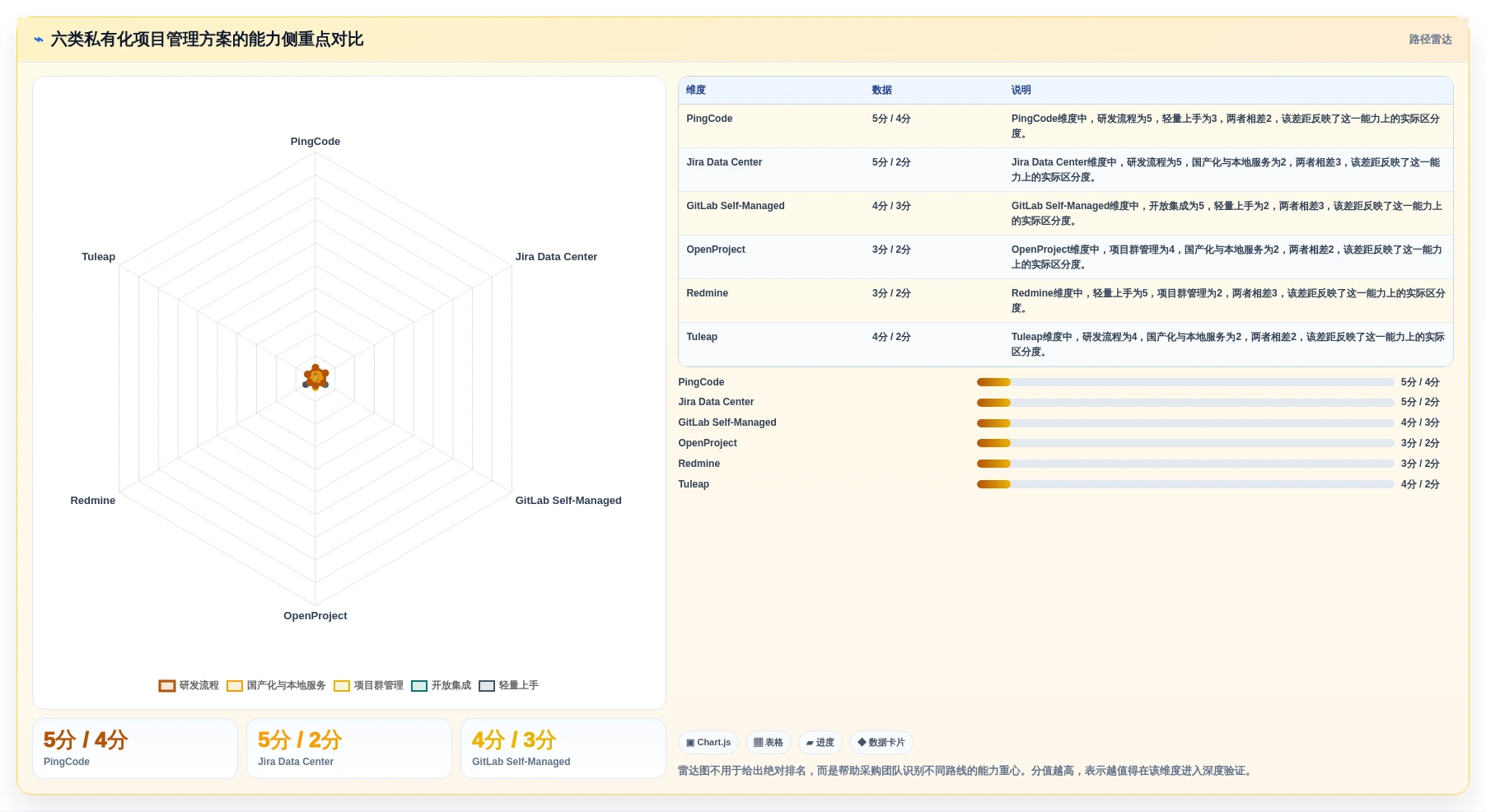
Task: Click the Tuleap progress bar
Action: click(1185, 484)
